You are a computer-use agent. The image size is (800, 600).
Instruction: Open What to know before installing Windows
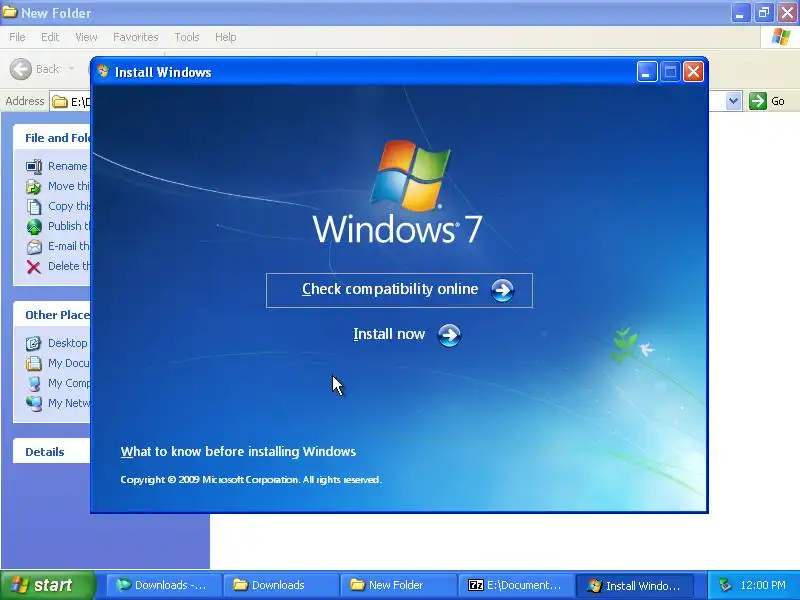point(238,452)
